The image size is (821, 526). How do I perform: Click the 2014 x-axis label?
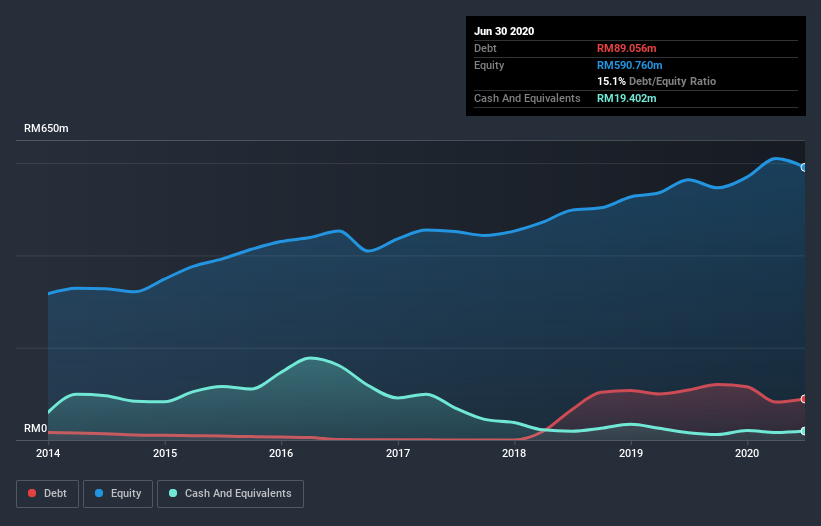click(x=48, y=453)
